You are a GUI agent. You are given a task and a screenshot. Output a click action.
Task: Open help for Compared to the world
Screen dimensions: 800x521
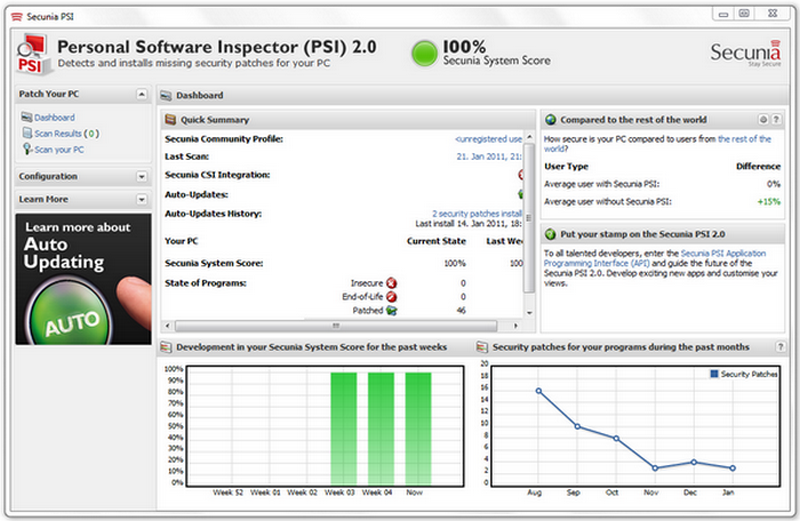point(776,119)
